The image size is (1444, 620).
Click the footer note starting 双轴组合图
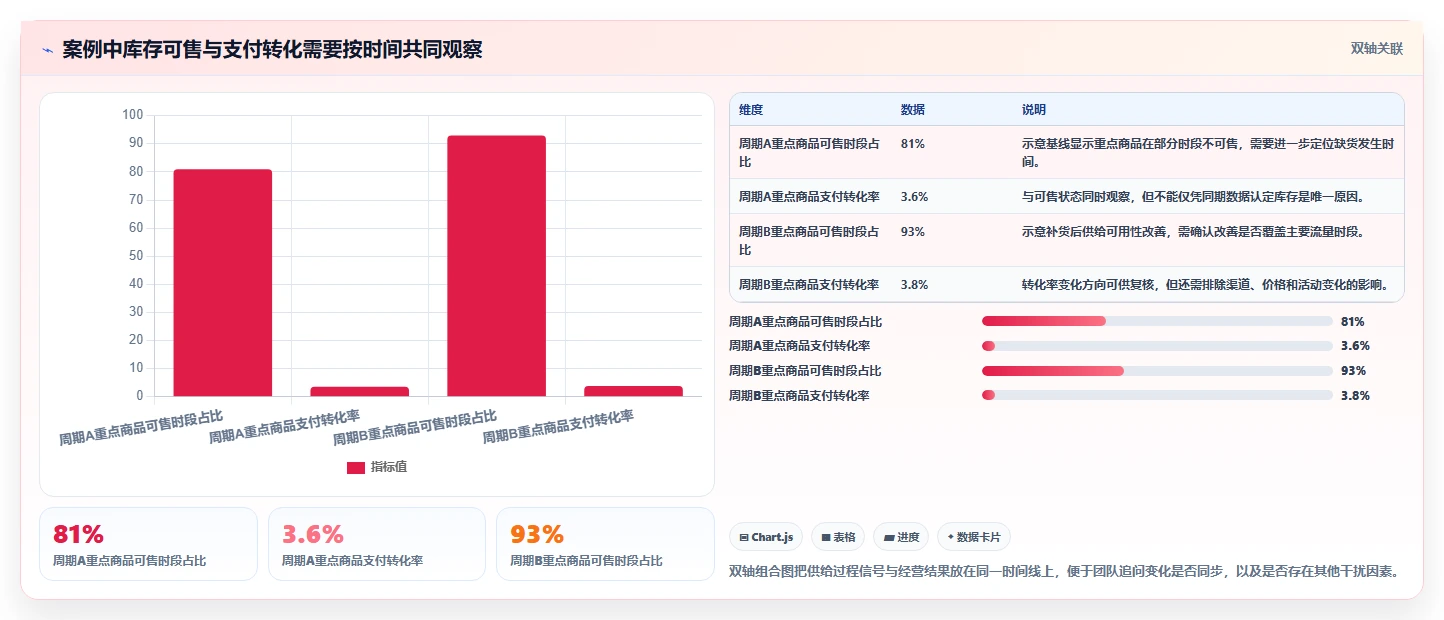1064,572
